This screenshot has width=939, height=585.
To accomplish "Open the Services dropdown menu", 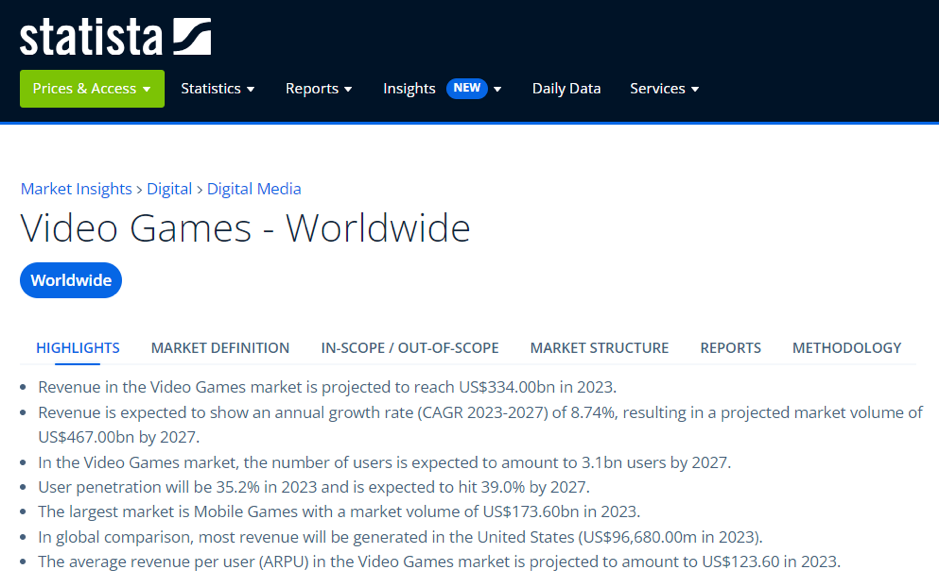I will click(664, 89).
